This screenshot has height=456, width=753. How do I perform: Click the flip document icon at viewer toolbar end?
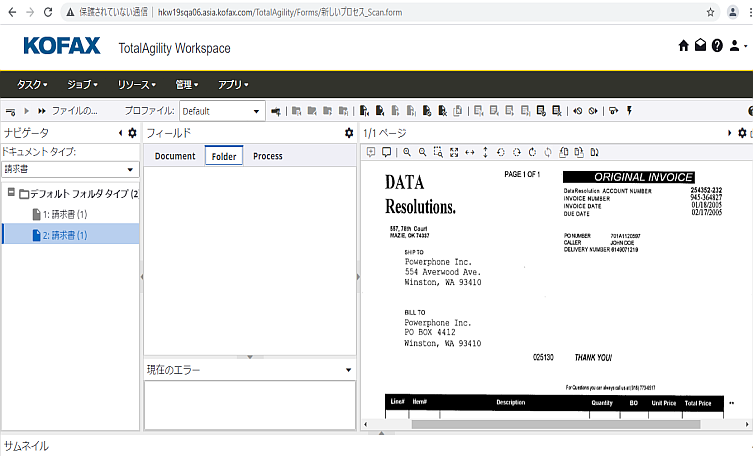595,152
